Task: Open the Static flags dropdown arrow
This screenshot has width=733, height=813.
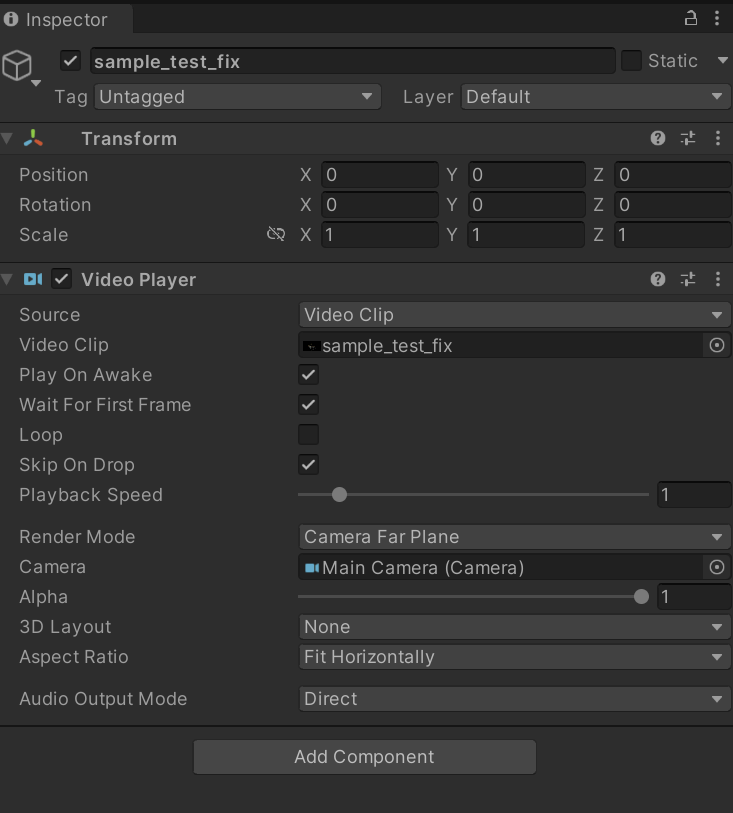Action: pos(723,61)
